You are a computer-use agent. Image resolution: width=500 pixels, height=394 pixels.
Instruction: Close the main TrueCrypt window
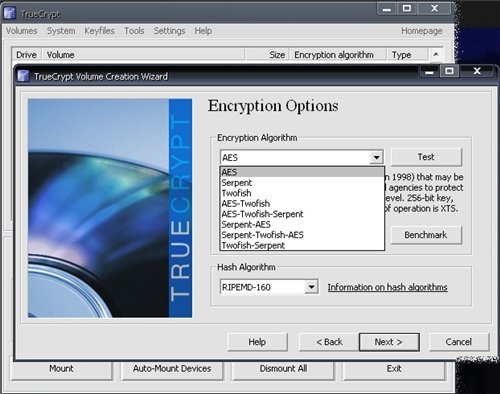434,8
